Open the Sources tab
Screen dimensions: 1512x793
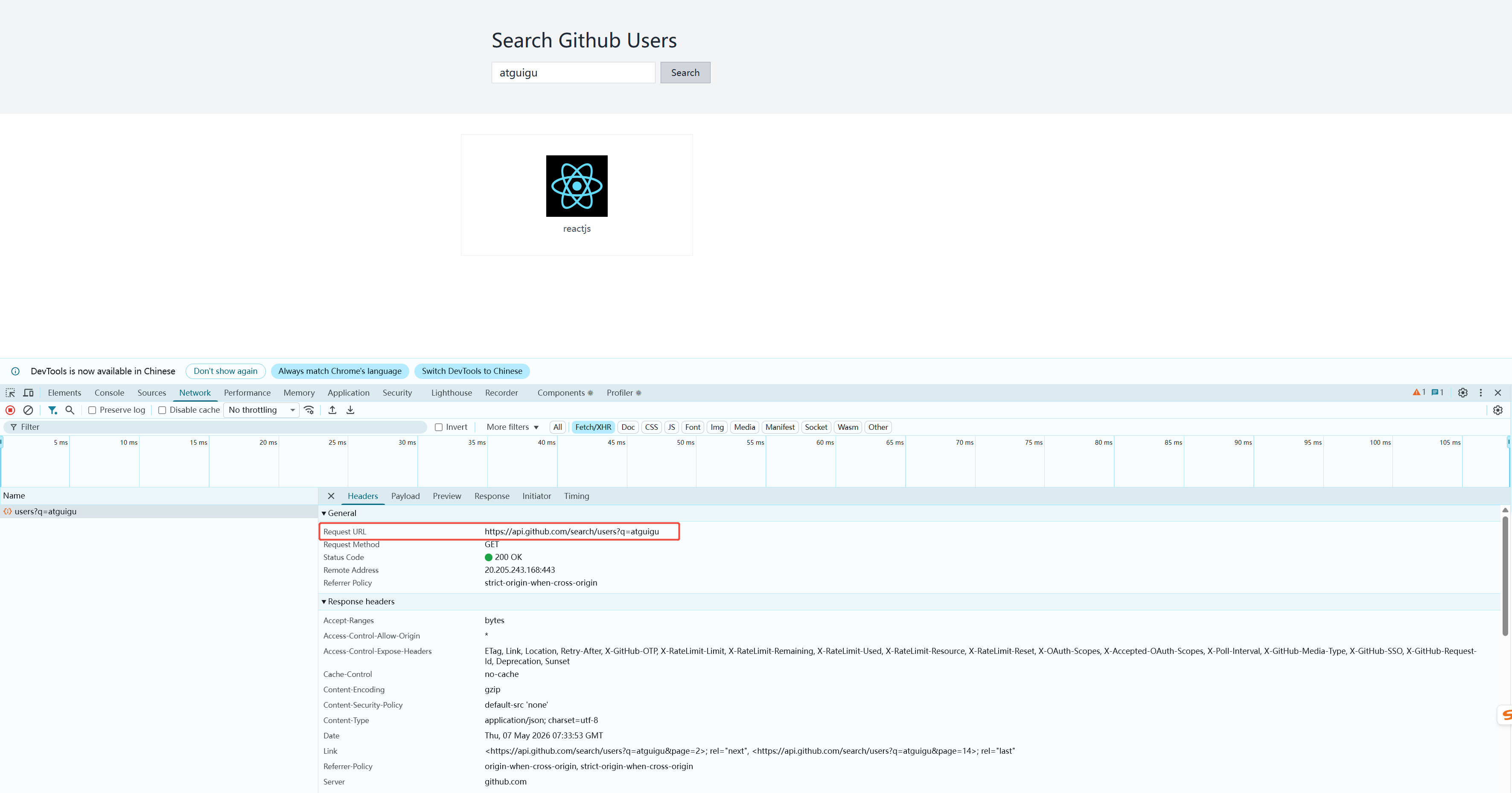151,393
